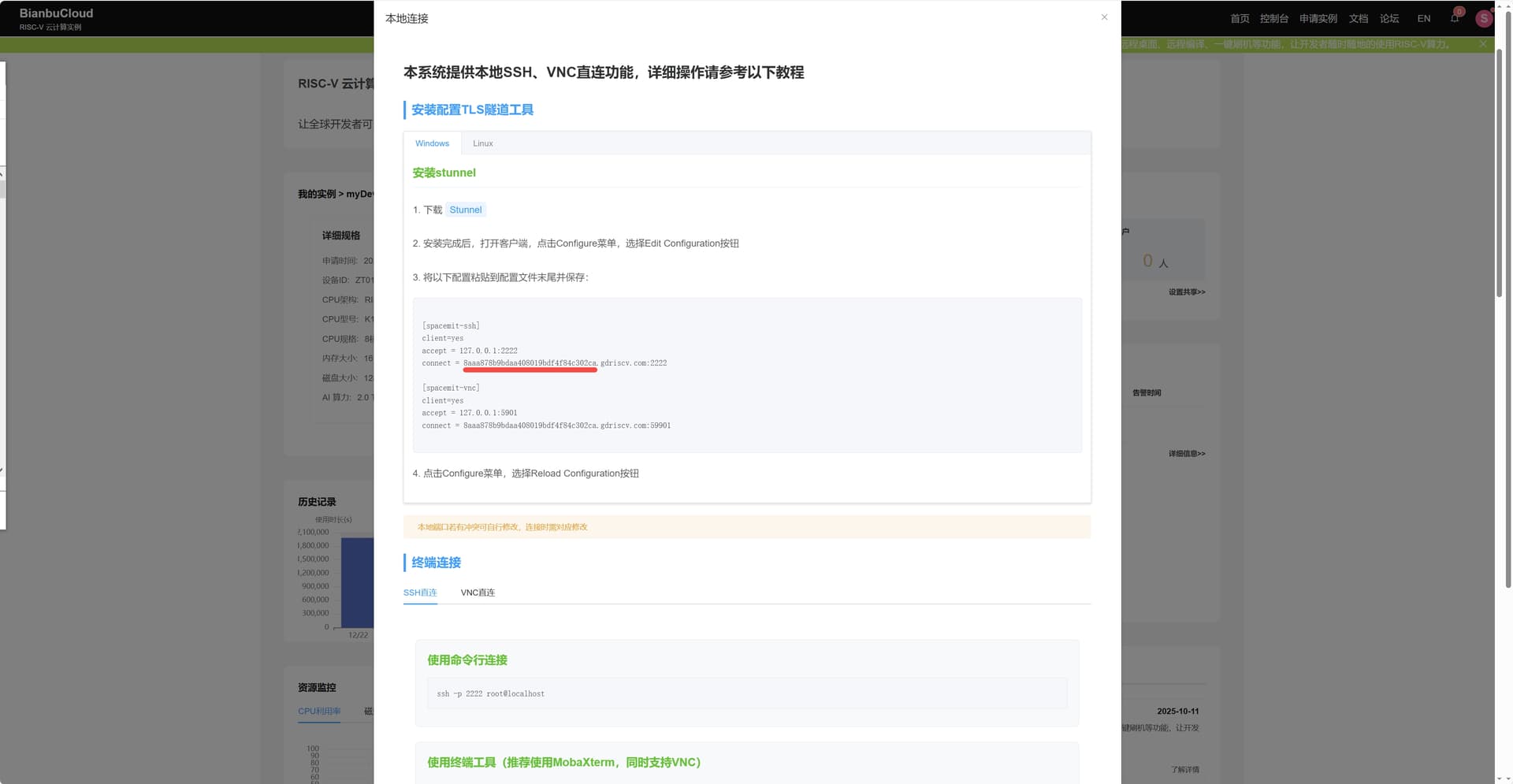Image resolution: width=1513 pixels, height=784 pixels.
Task: Select the SSH直连 tab
Action: [x=420, y=593]
